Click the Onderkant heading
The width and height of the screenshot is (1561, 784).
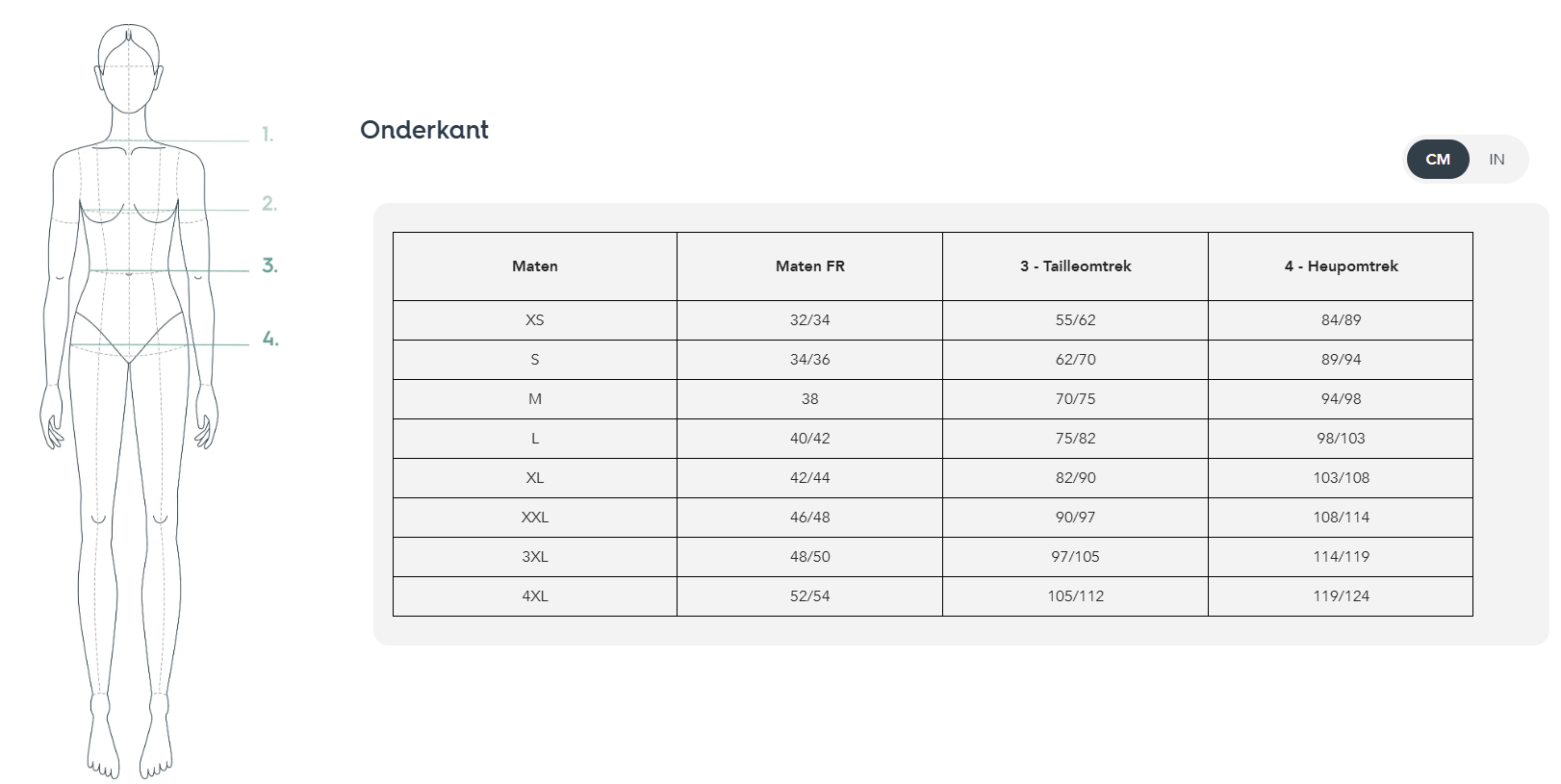click(424, 130)
